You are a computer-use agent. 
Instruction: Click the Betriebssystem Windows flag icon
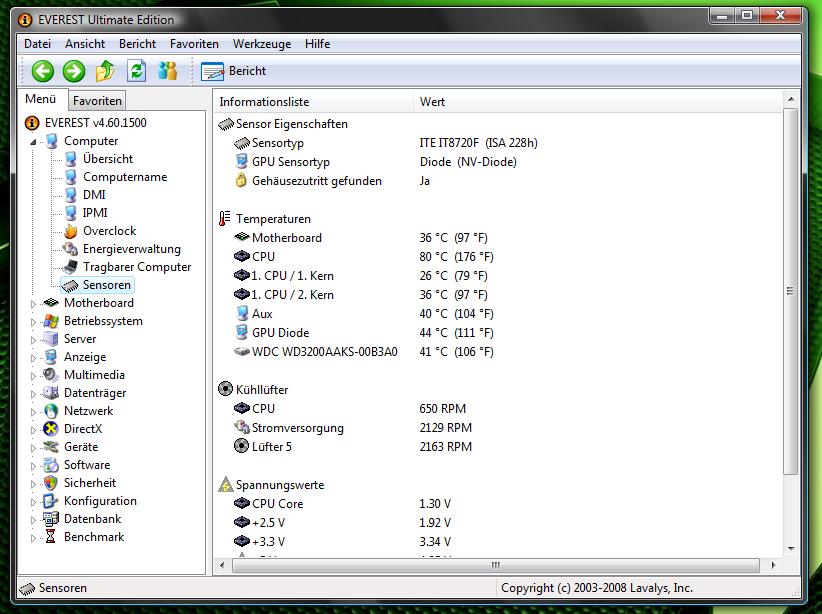tap(51, 321)
